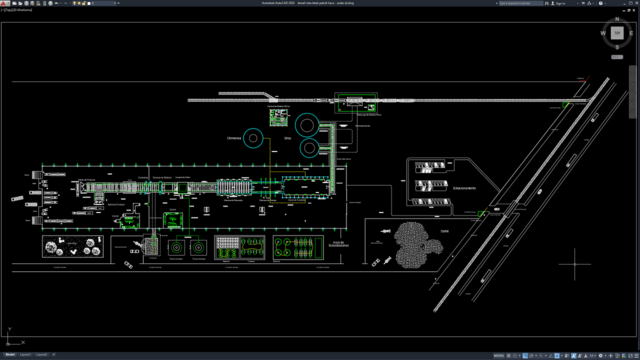Screen dimensions: 640x360
Task: Toggle object snap (blue square) in status bar
Action: tap(557, 356)
